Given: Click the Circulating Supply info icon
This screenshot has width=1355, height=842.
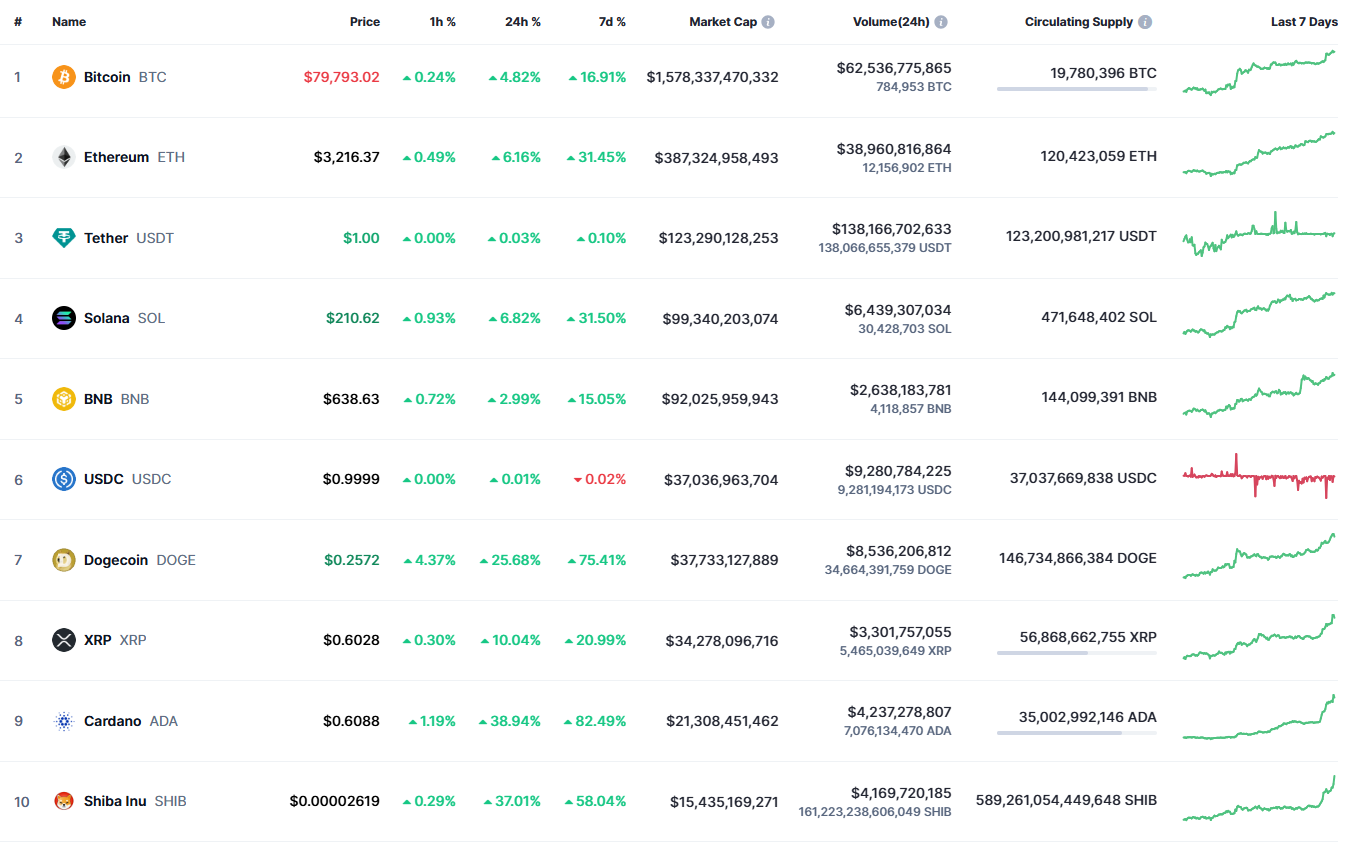Looking at the screenshot, I should [1145, 22].
